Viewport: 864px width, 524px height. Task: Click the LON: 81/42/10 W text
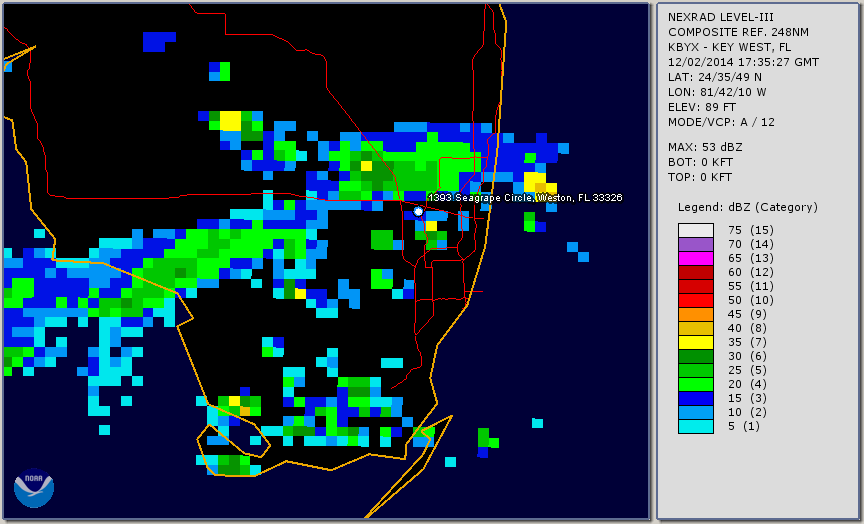717,92
